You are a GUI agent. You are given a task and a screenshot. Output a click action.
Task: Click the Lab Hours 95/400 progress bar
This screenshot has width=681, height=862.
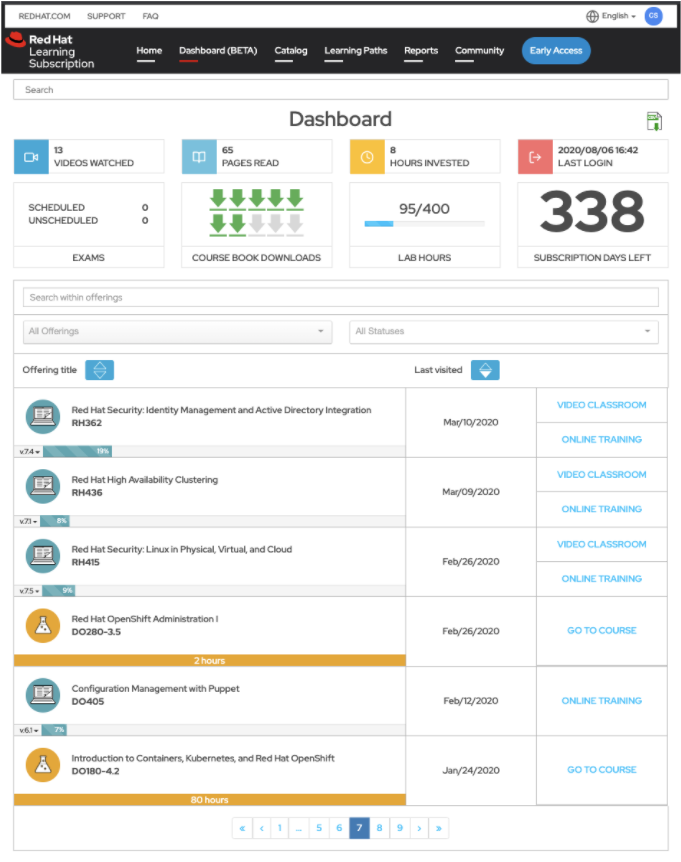click(x=424, y=224)
